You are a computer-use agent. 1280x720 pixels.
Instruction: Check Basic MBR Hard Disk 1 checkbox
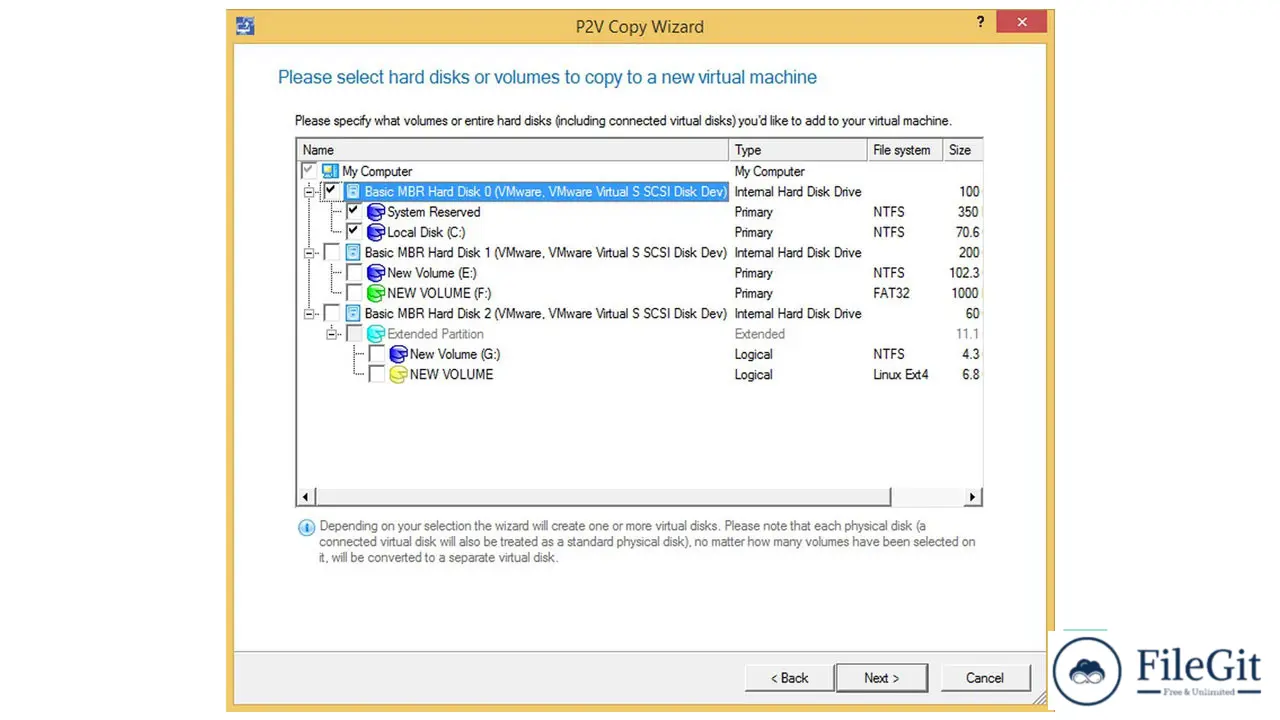(x=331, y=252)
